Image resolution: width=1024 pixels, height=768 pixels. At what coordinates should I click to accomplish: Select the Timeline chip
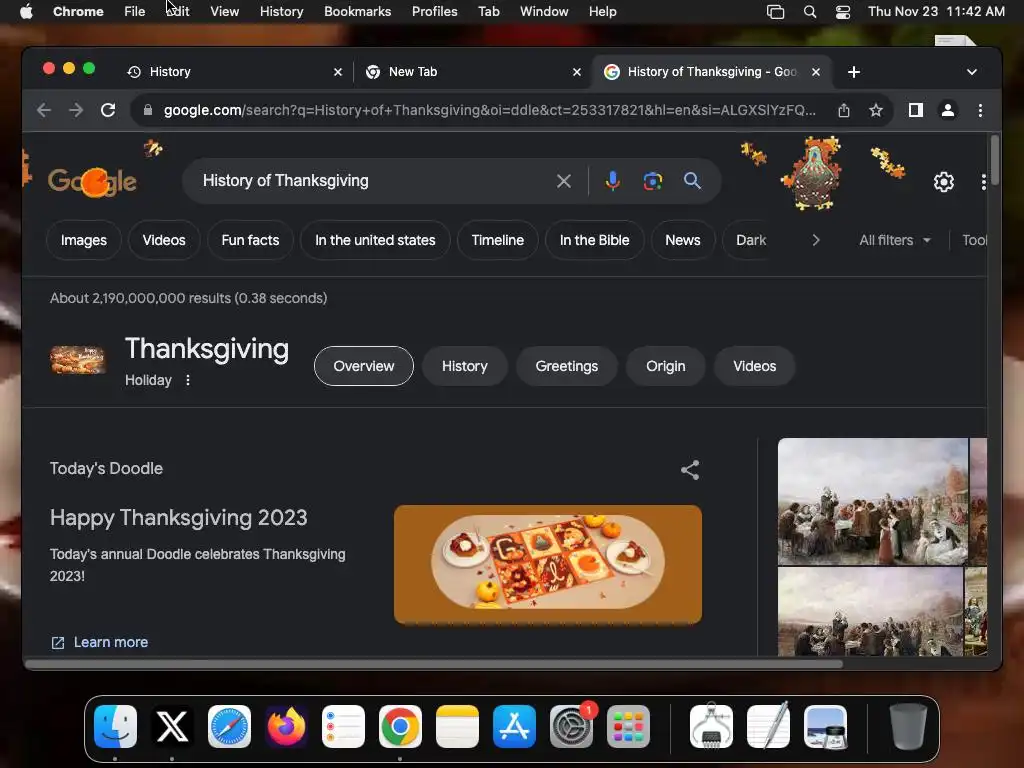(x=498, y=240)
